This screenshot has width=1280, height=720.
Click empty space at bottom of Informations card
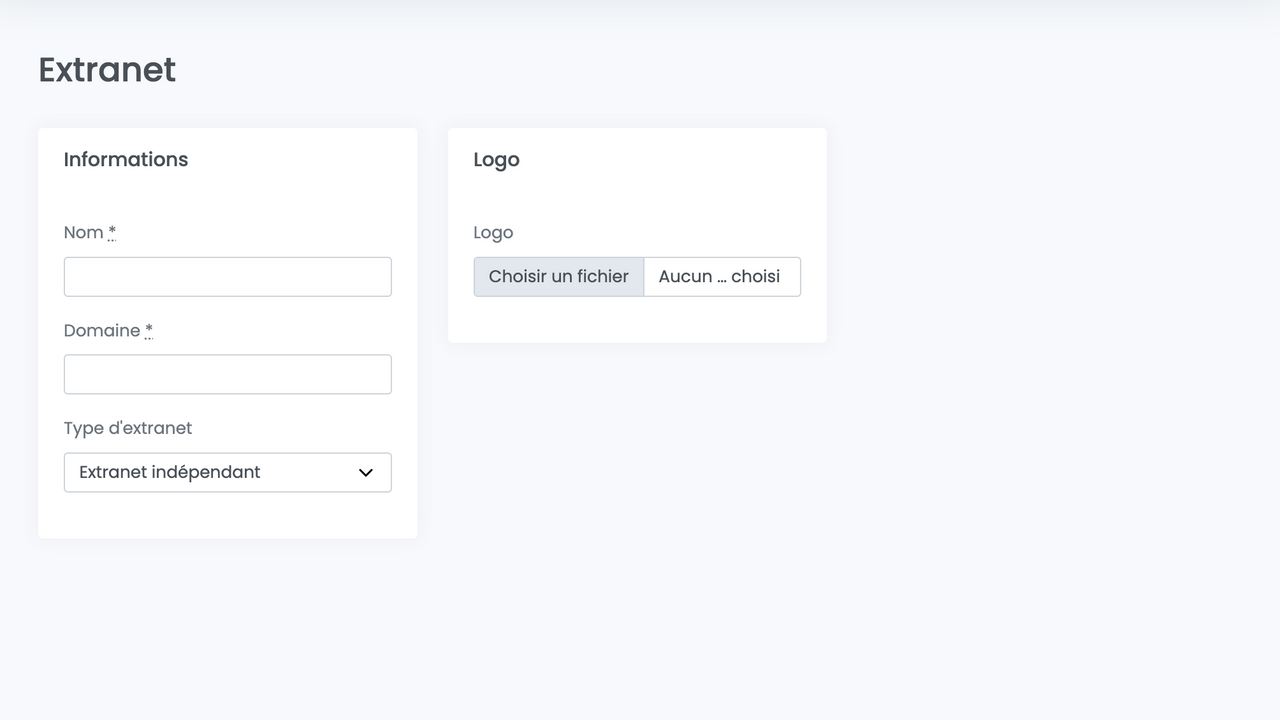(227, 516)
